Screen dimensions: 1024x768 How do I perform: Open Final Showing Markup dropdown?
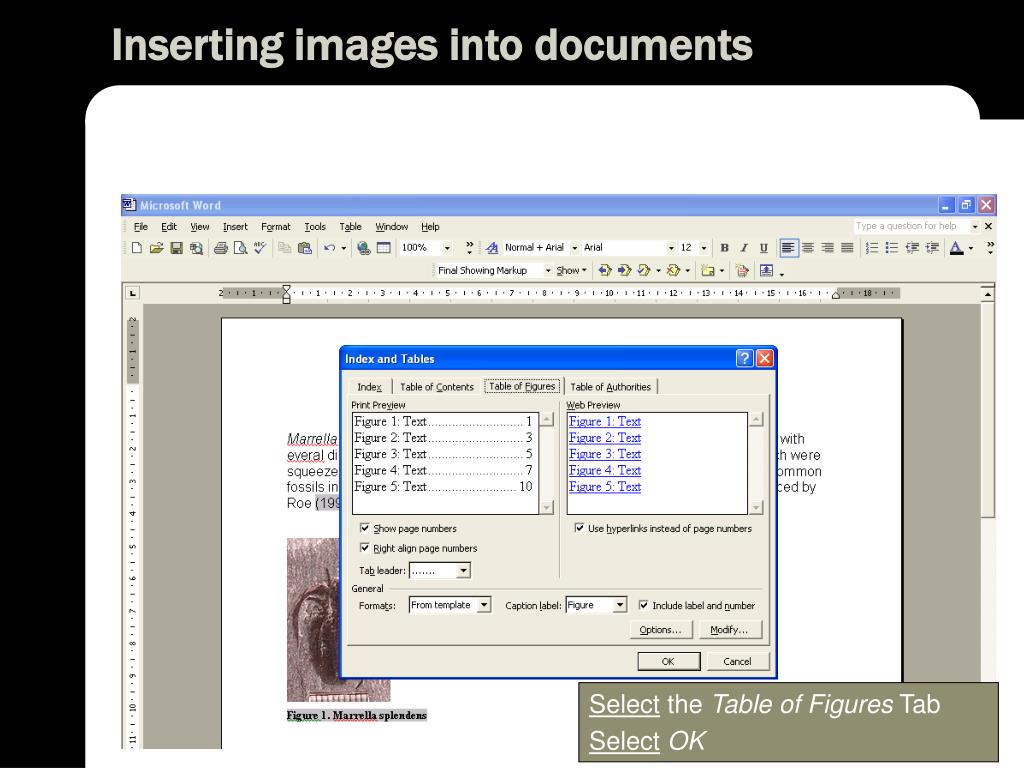click(548, 270)
